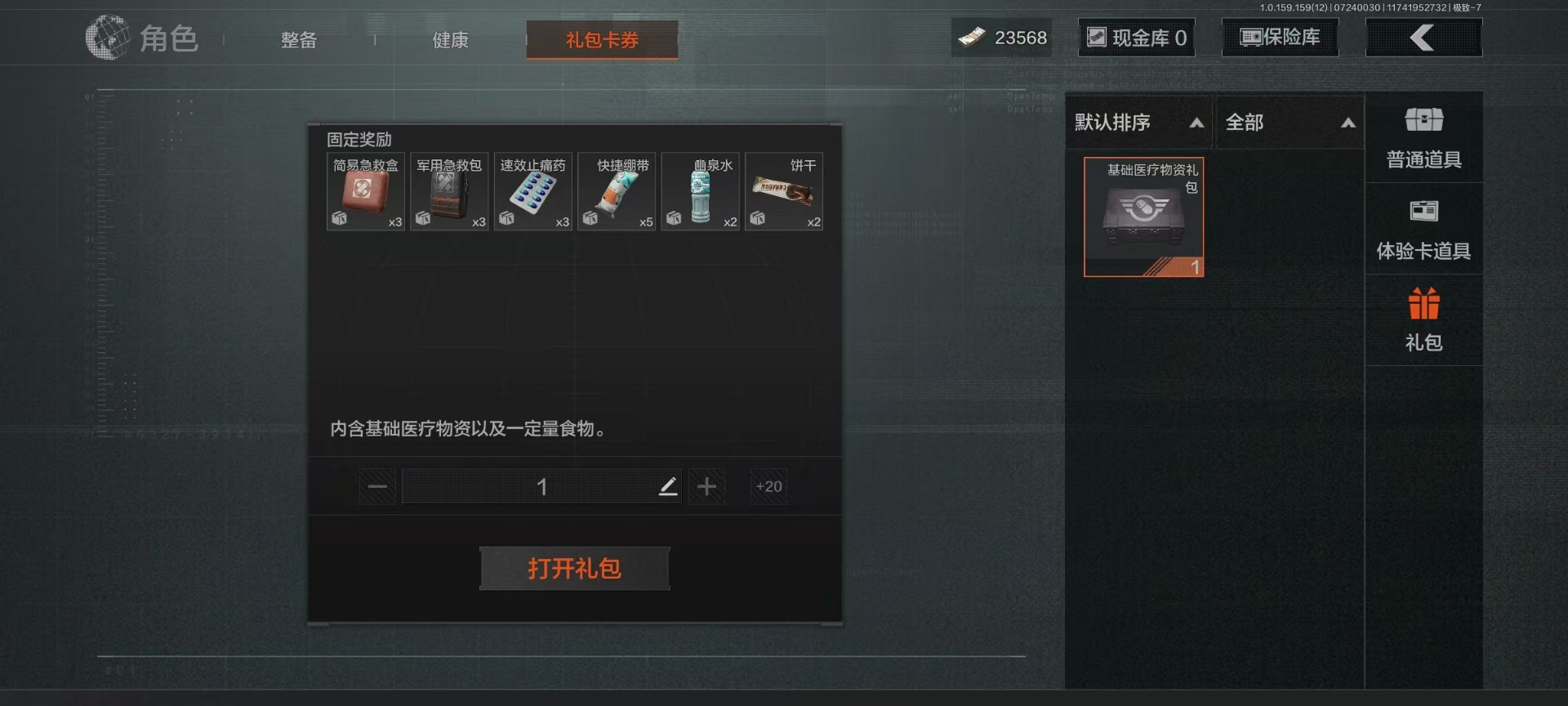Viewport: 1568px width, 706px height.
Task: Open the 保险库 vault
Action: pos(1280,38)
